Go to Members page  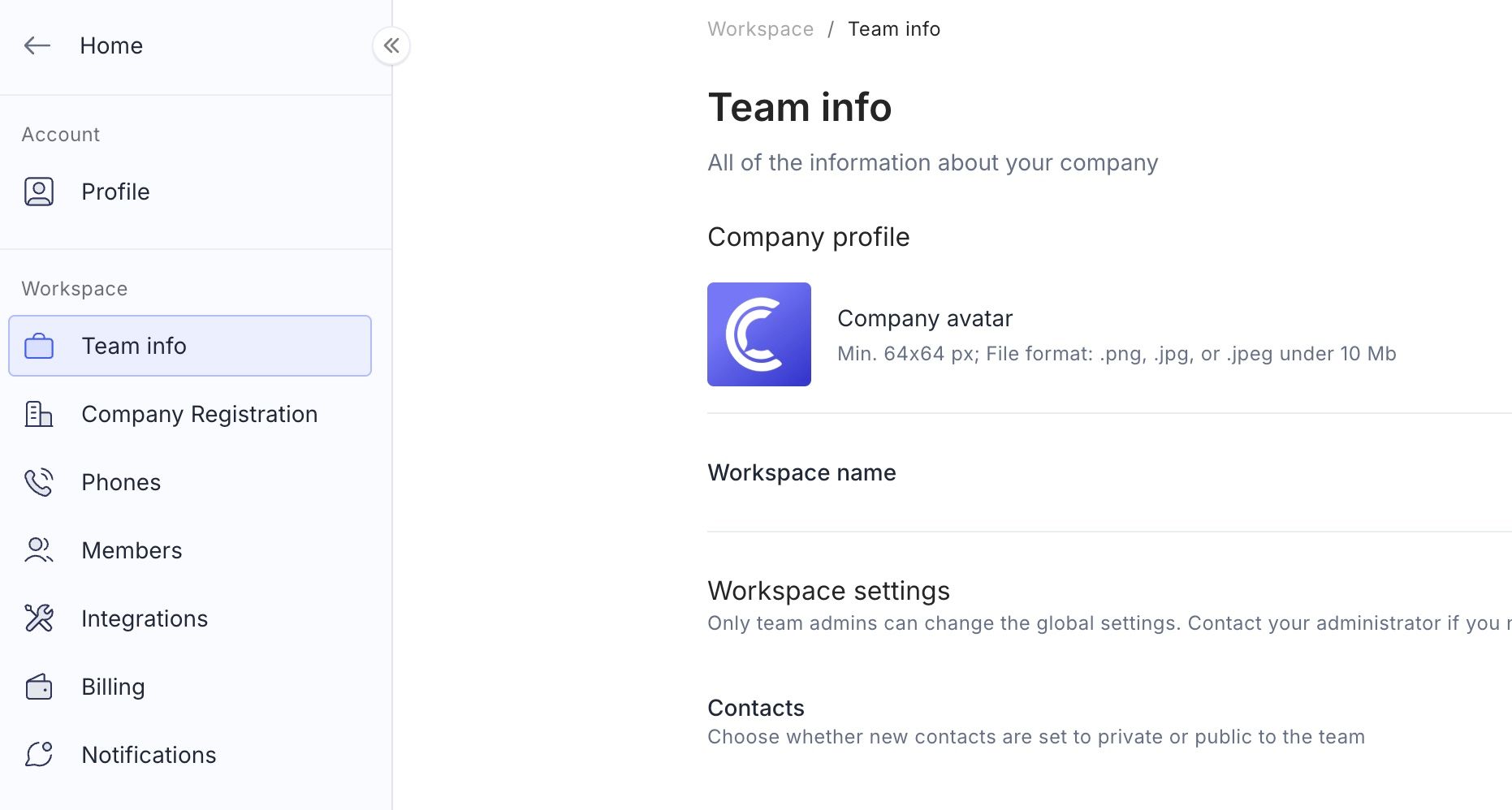point(132,550)
